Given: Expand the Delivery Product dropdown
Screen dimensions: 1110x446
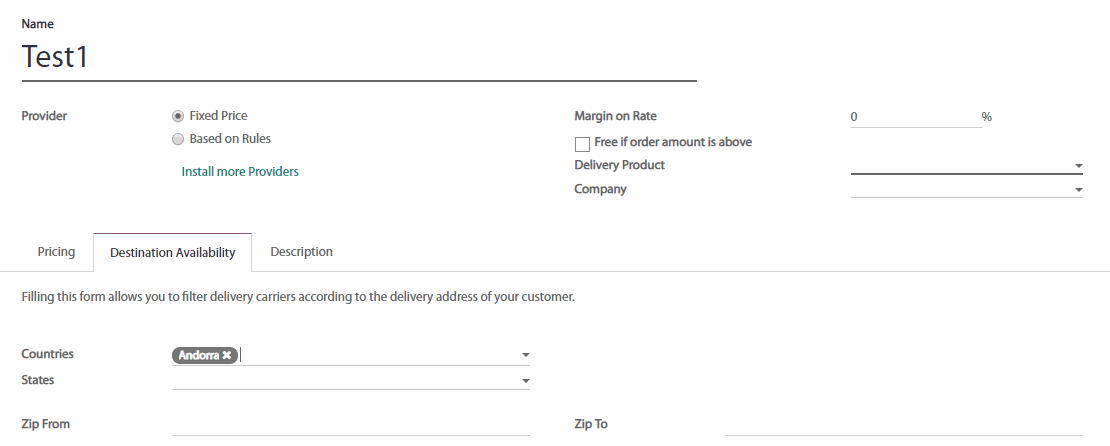Looking at the screenshot, I should 1079,166.
